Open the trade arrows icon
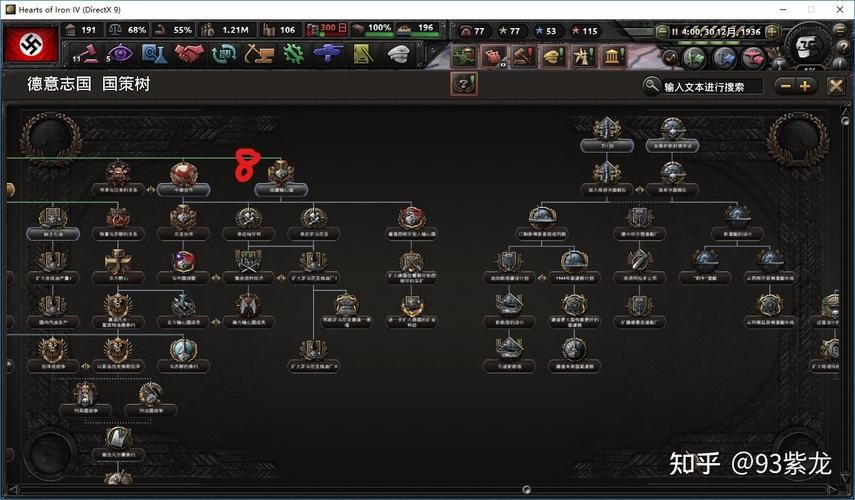 (x=224, y=53)
